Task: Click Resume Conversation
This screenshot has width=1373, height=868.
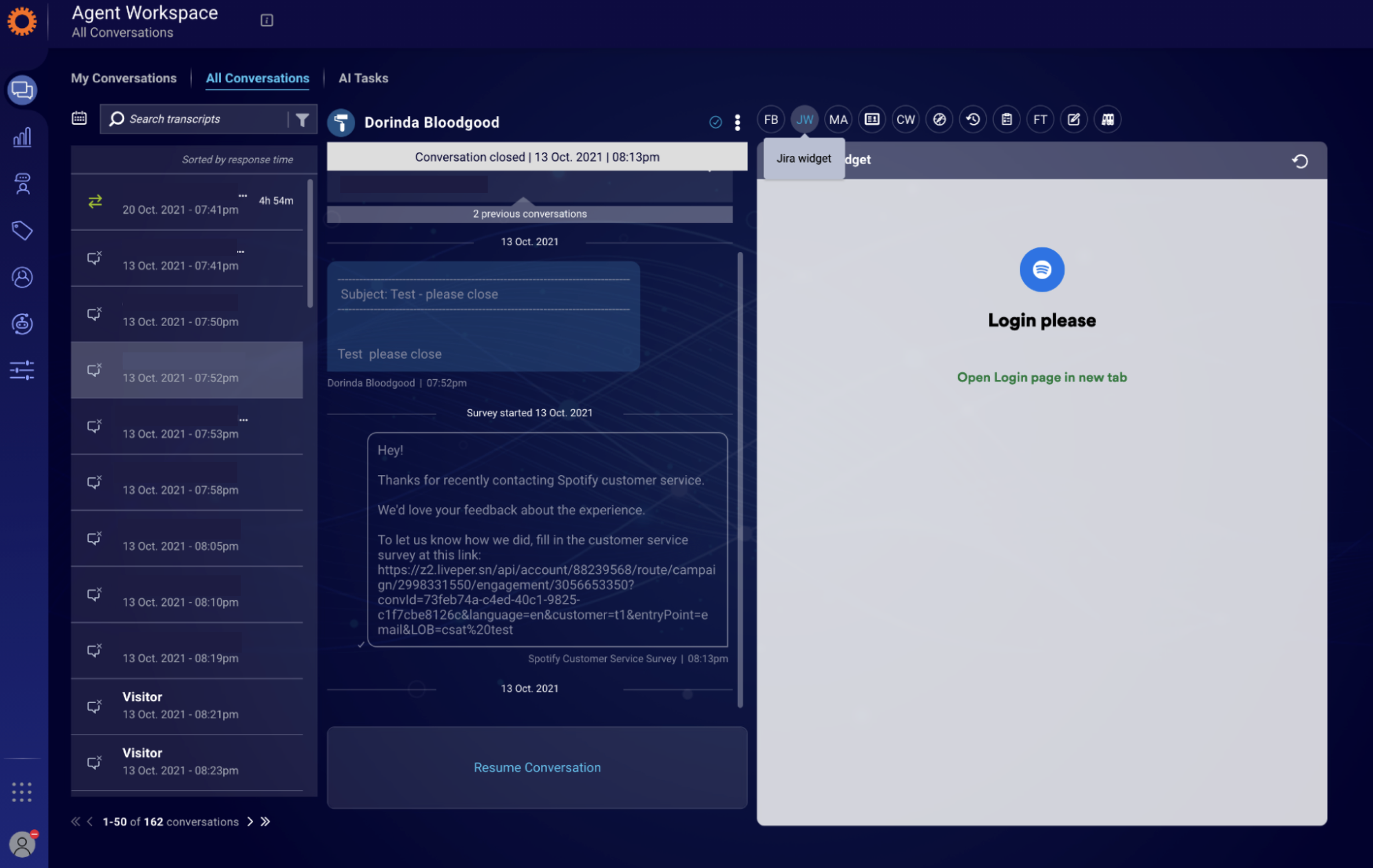Action: [x=537, y=767]
